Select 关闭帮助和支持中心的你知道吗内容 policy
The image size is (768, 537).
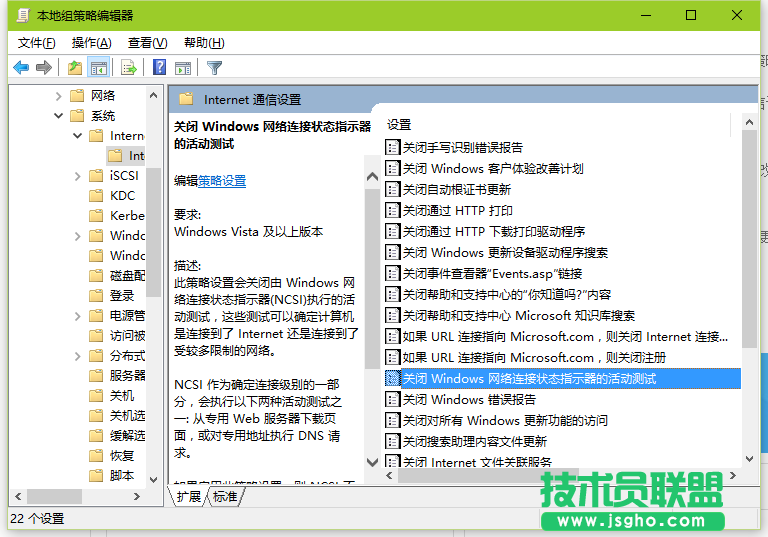507,294
